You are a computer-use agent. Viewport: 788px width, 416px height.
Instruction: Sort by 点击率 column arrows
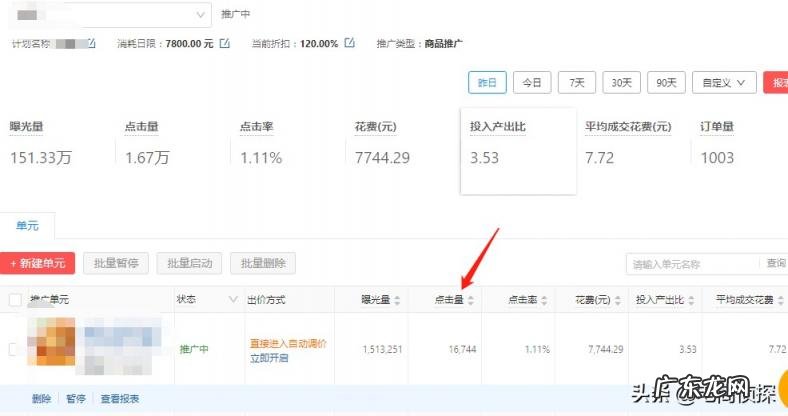click(544, 300)
